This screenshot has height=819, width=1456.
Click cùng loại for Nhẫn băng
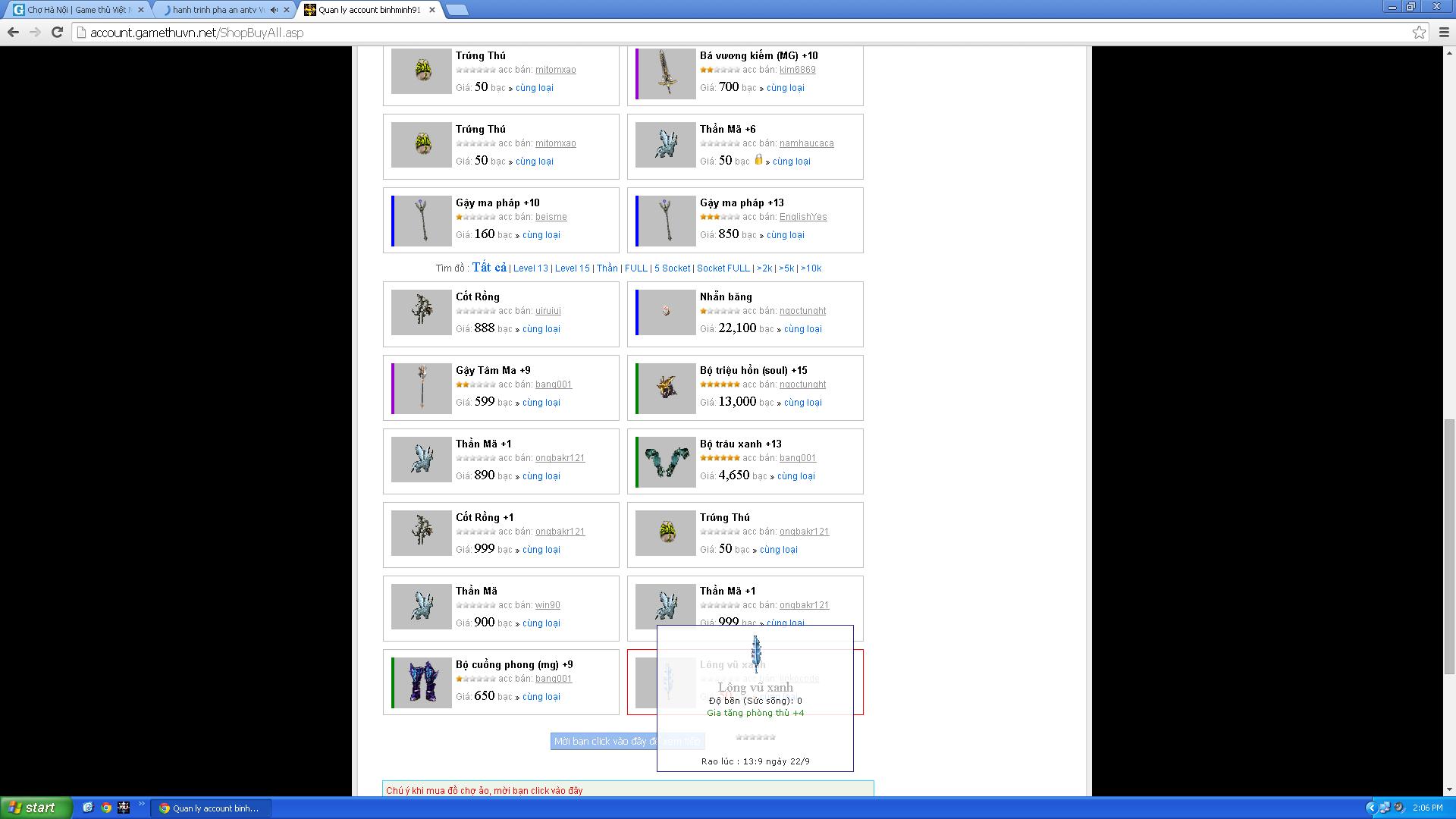pyautogui.click(x=803, y=329)
